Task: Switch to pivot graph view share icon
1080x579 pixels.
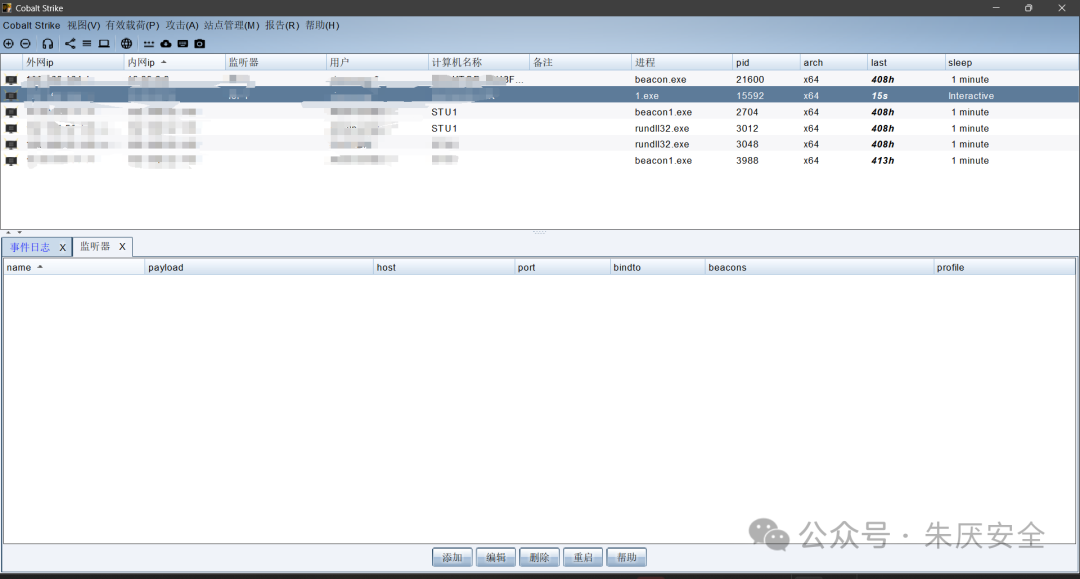Action: (x=70, y=43)
